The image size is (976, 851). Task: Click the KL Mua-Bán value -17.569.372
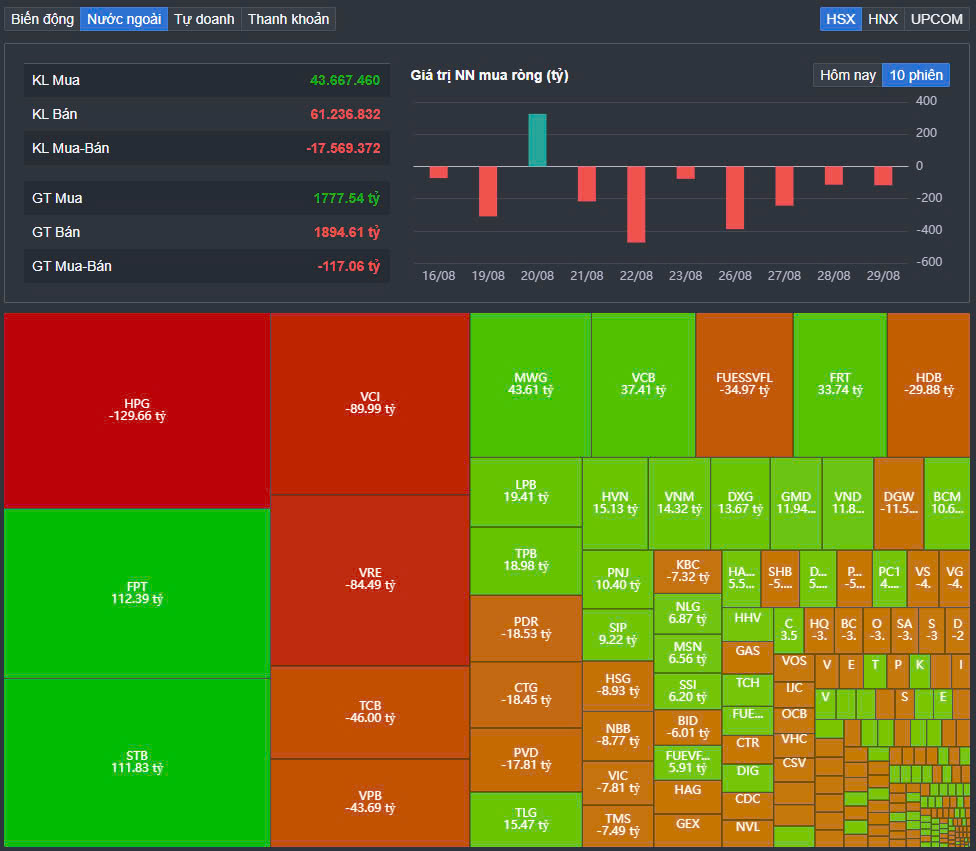[343, 148]
